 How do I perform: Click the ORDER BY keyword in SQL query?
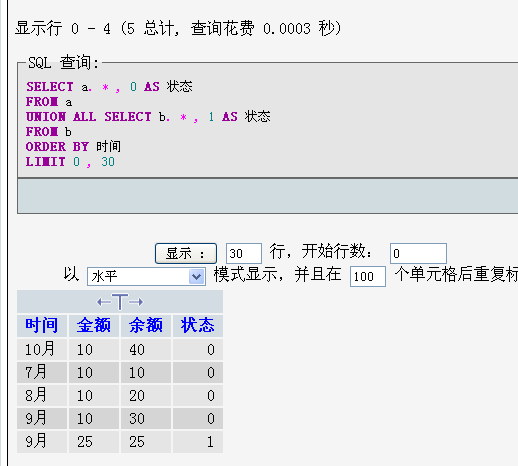(x=57, y=147)
